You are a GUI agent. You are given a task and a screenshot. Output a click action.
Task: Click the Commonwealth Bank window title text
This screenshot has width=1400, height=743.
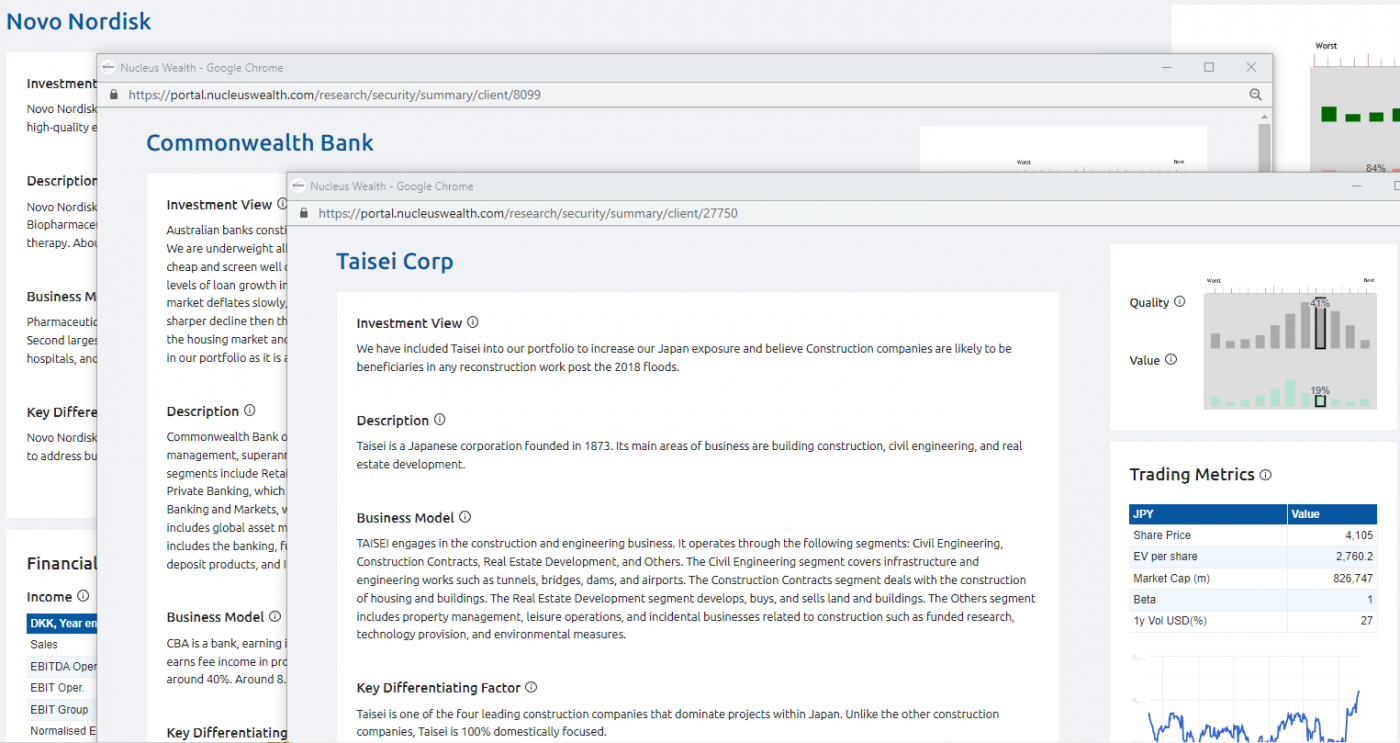tap(202, 68)
